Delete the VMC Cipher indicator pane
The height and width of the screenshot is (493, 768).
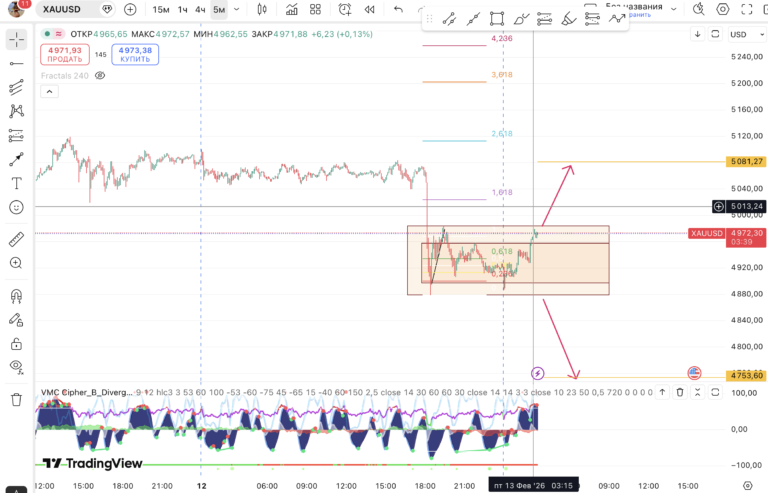(680, 392)
